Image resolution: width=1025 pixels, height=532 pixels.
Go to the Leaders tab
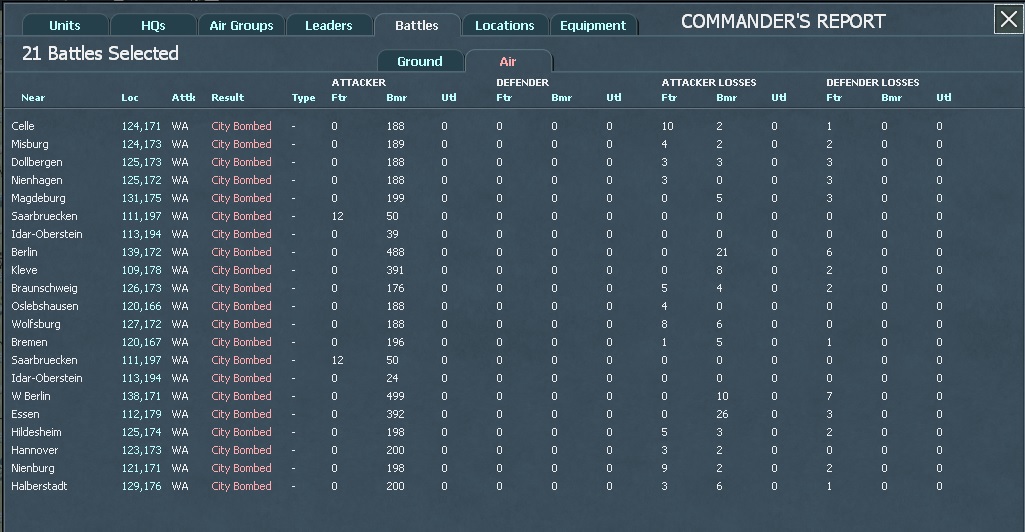click(328, 25)
